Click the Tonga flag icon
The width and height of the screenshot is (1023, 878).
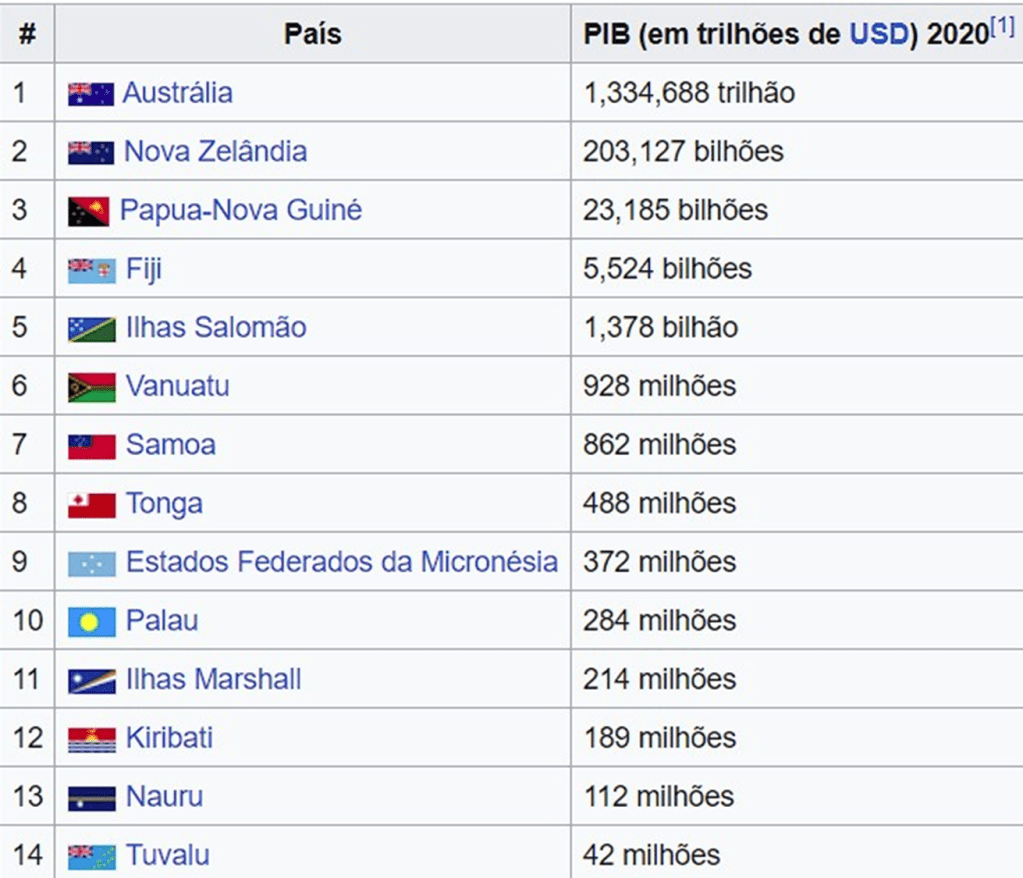pyautogui.click(x=91, y=505)
